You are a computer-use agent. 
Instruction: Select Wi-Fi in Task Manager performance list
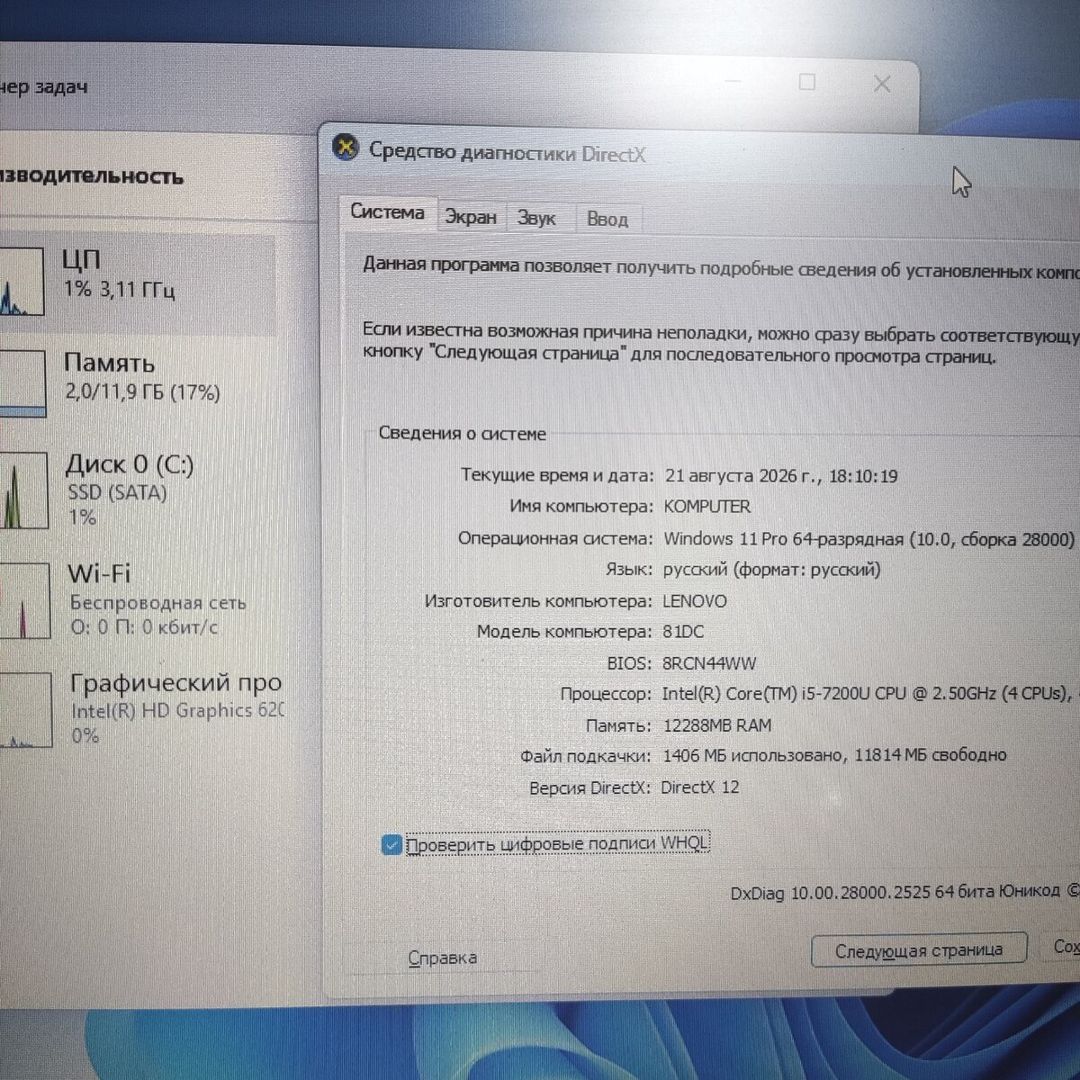click(x=138, y=601)
